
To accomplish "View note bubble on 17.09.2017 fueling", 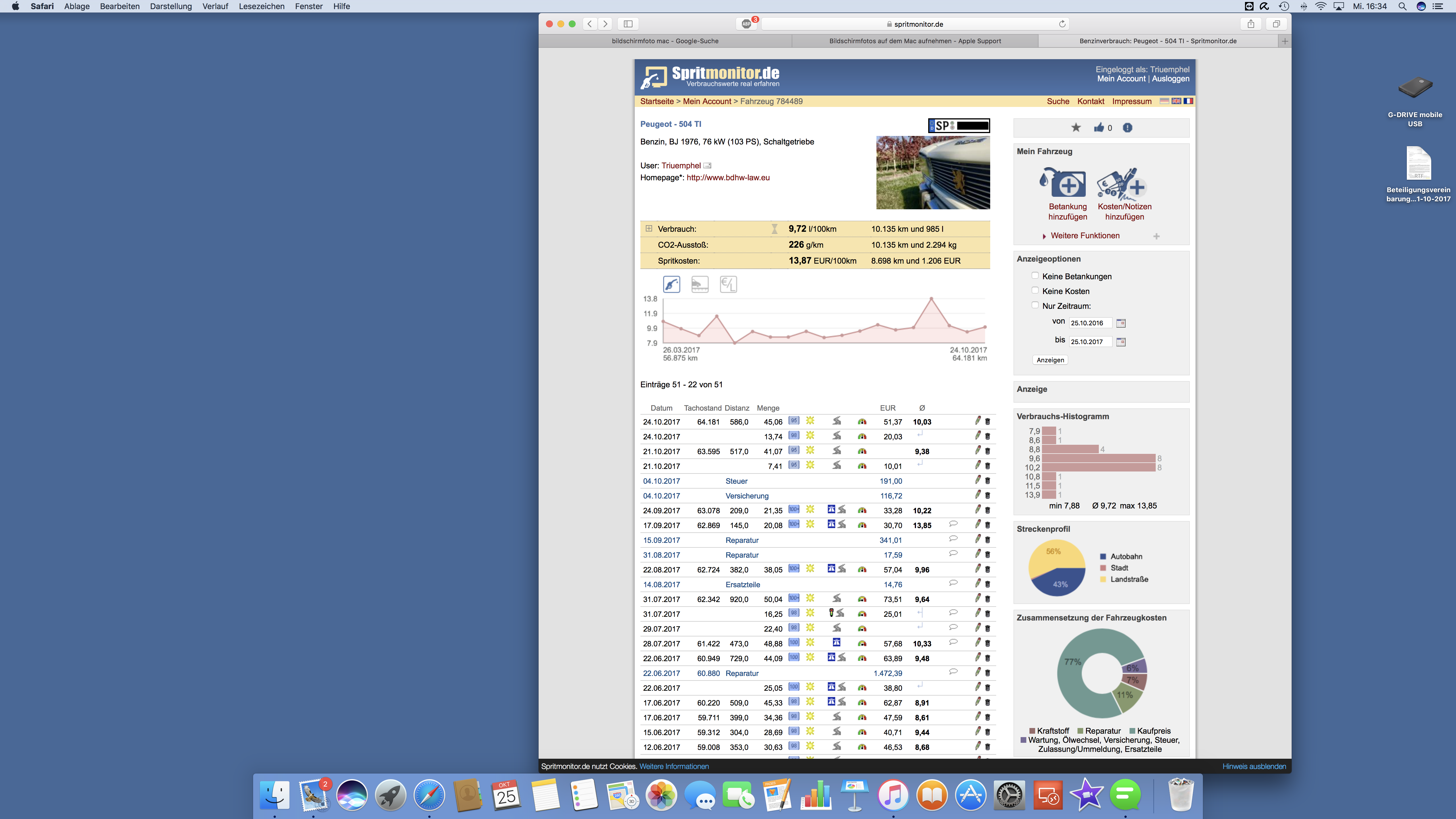I will [x=954, y=524].
